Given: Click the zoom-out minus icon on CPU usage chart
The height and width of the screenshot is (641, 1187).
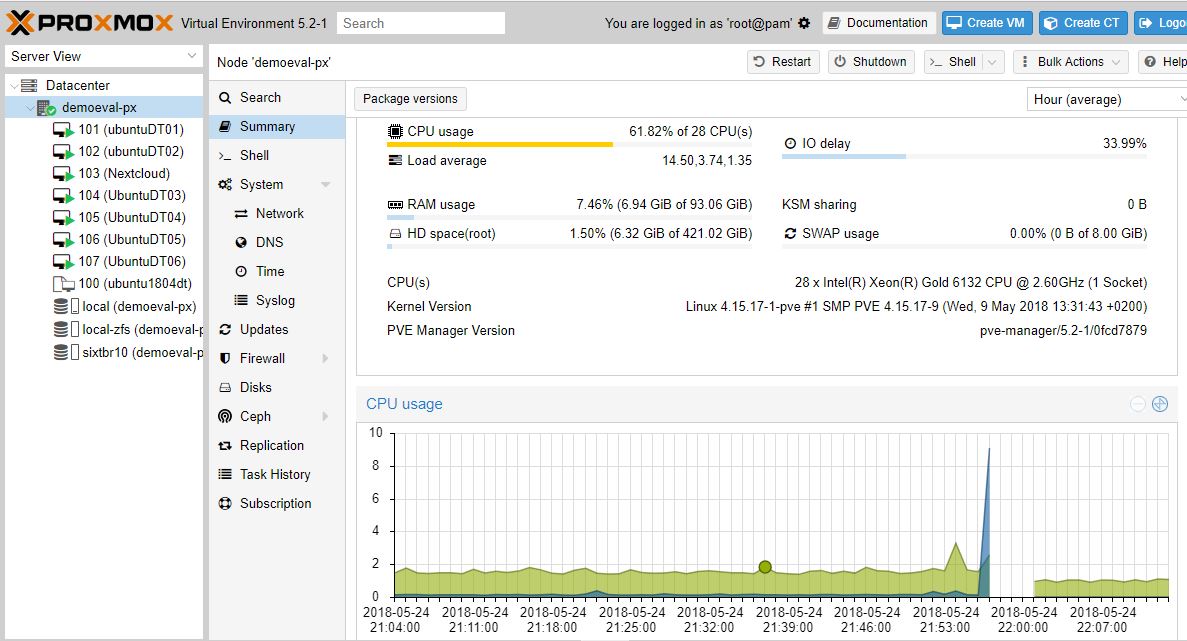Looking at the screenshot, I should 1138,404.
